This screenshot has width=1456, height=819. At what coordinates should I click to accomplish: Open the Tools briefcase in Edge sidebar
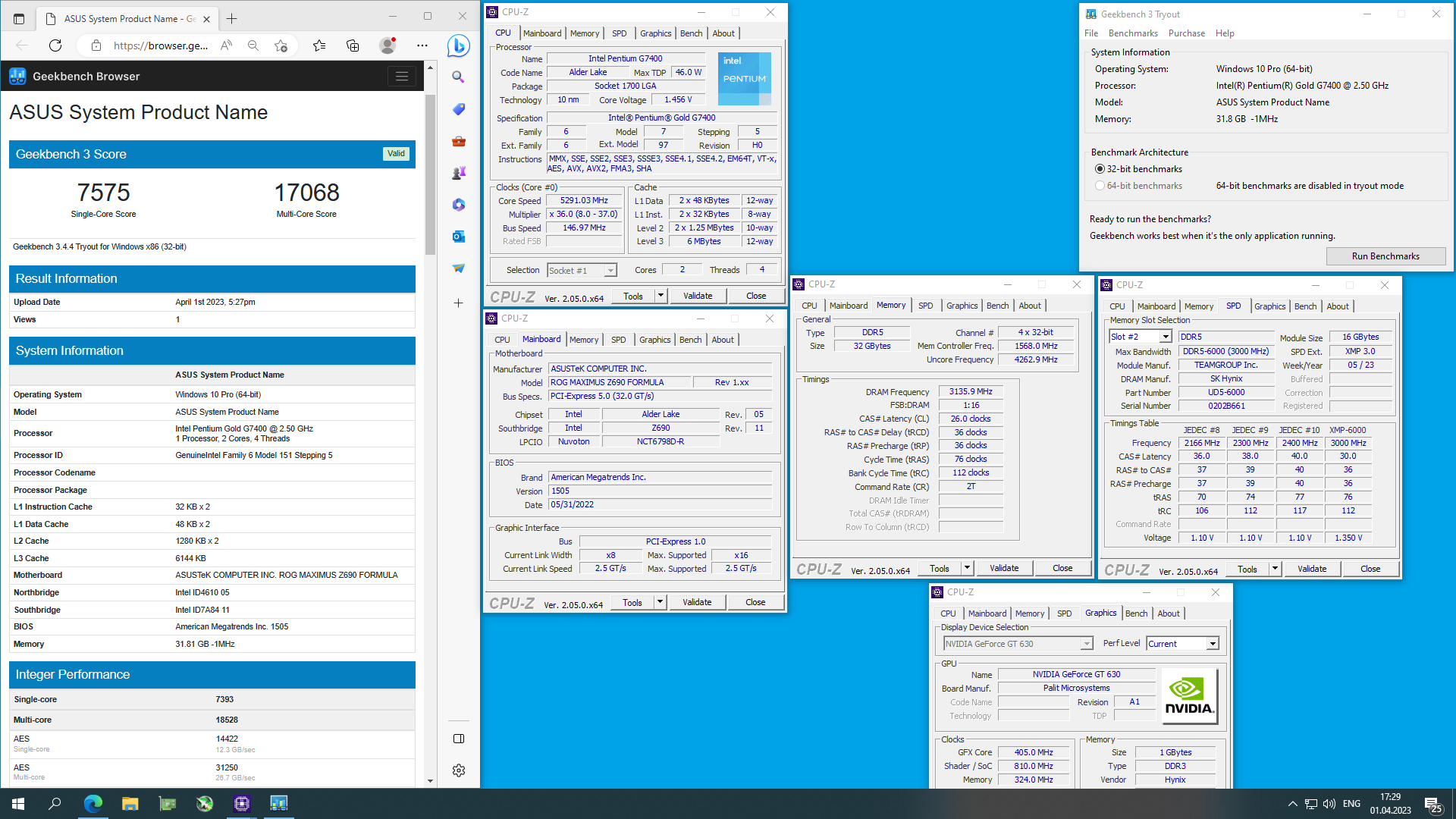point(458,141)
